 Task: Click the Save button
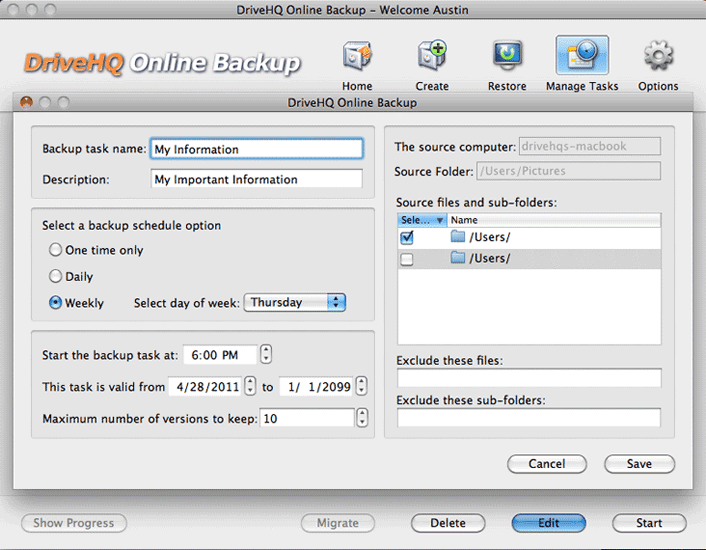(x=639, y=464)
